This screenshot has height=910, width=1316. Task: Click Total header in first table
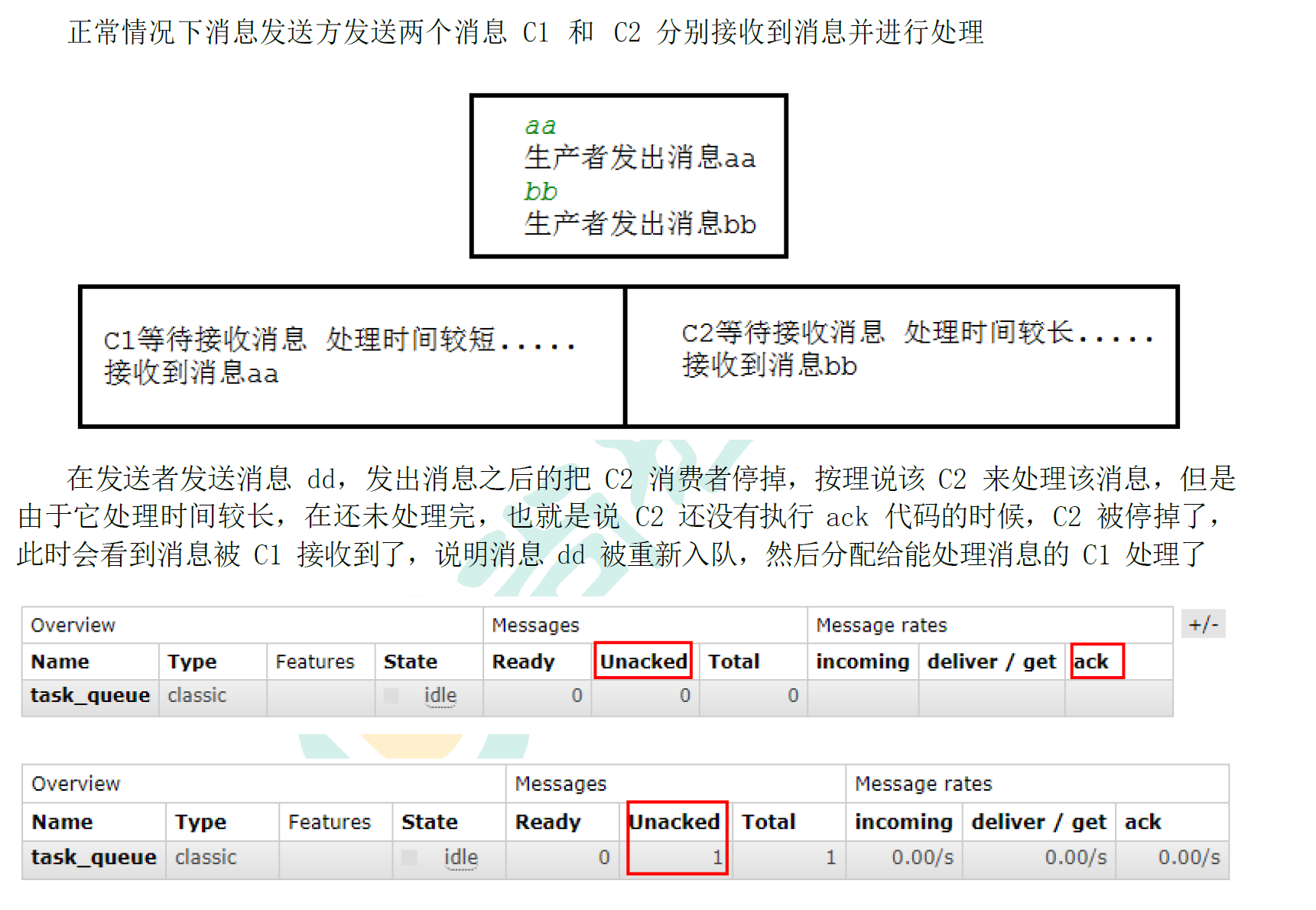tap(733, 661)
